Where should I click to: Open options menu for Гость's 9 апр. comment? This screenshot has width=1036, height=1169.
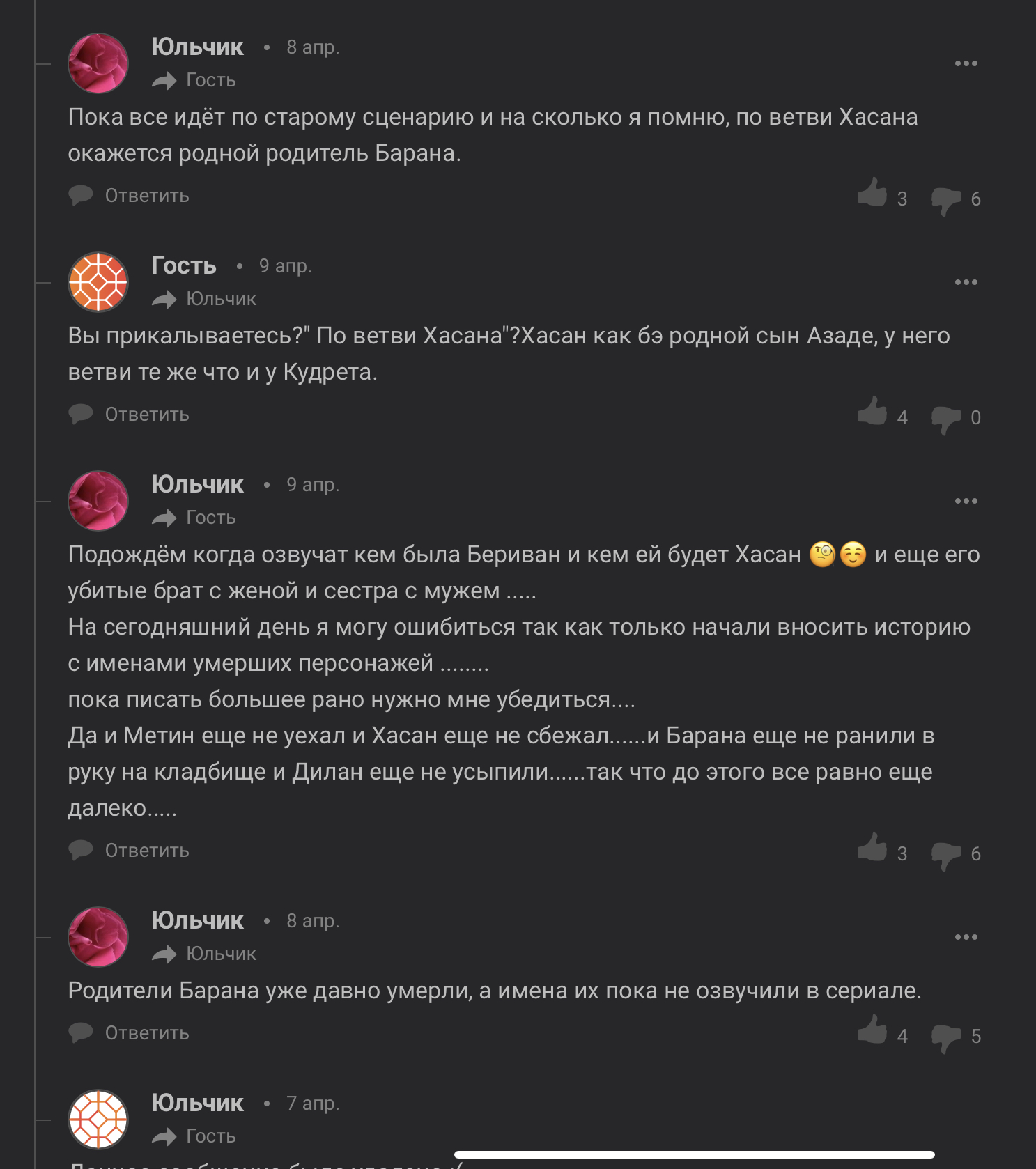click(966, 282)
